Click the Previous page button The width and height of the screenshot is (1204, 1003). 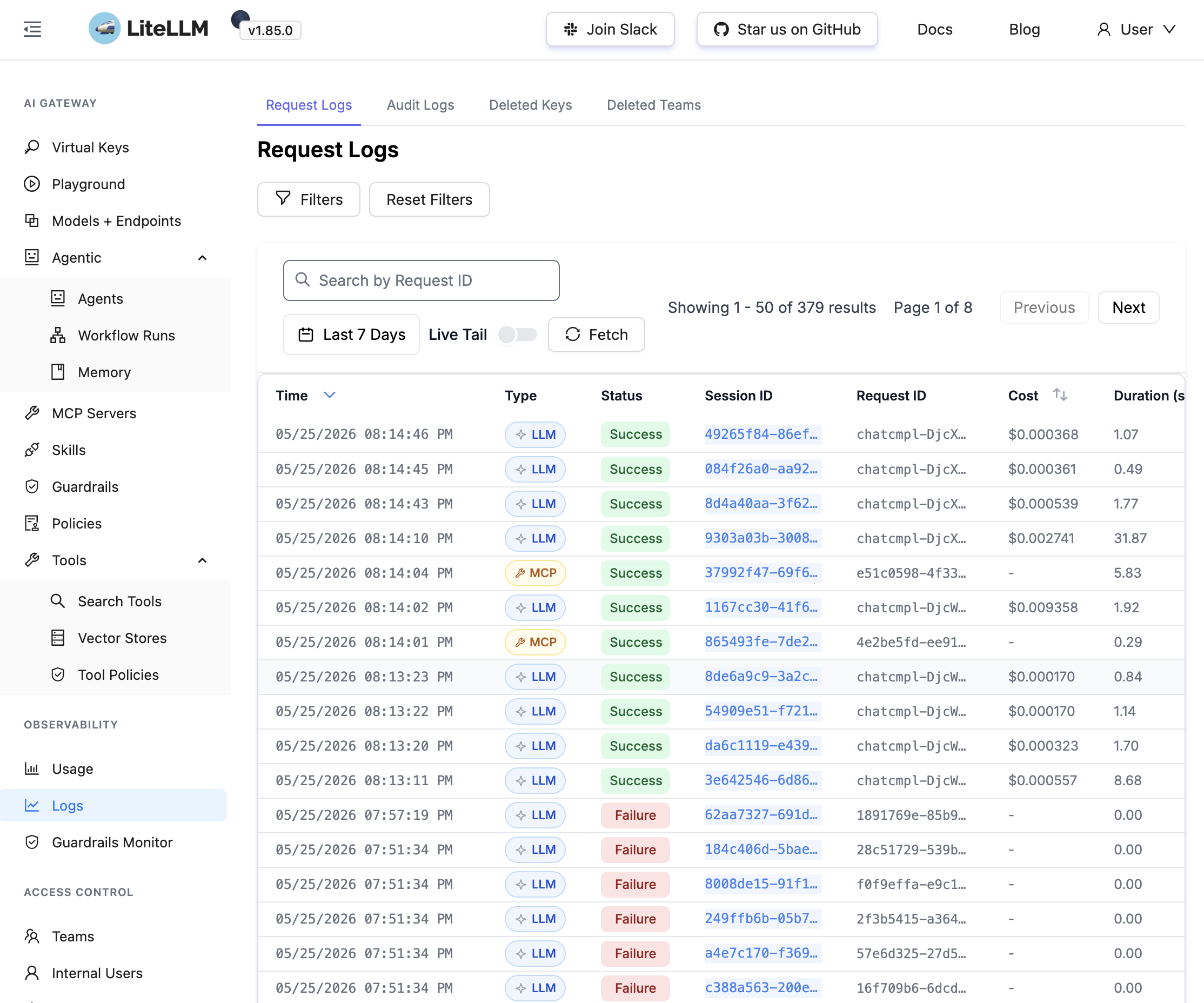click(1044, 307)
